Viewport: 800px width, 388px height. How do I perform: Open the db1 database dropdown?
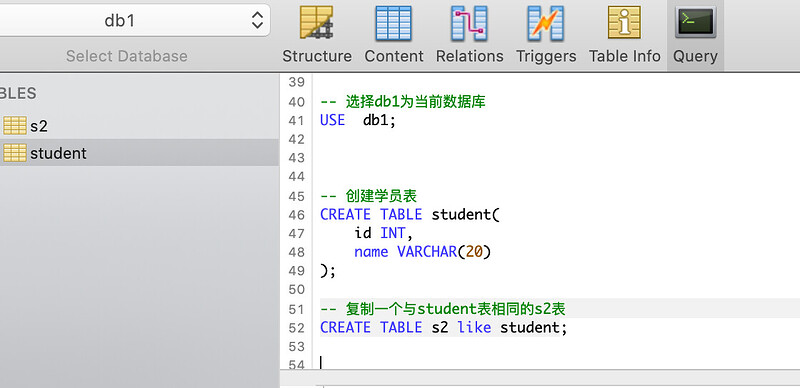(x=135, y=20)
